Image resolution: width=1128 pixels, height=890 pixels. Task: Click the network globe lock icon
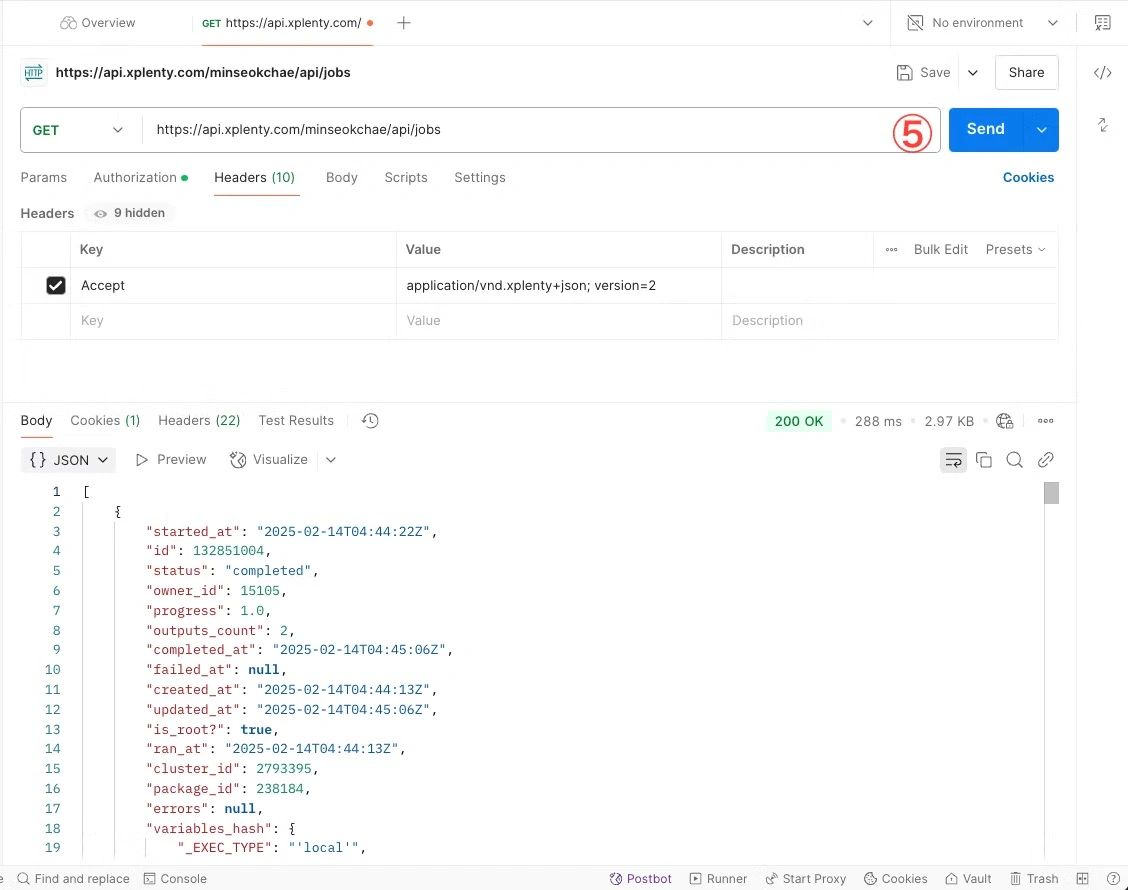click(1004, 421)
